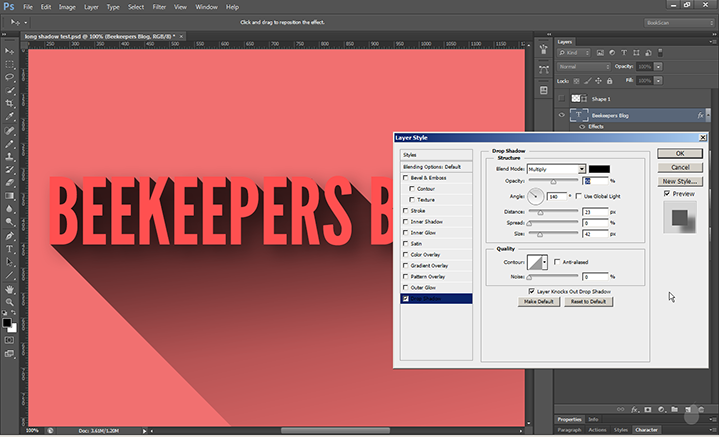
Task: Select the Lasso tool
Action: (x=9, y=76)
